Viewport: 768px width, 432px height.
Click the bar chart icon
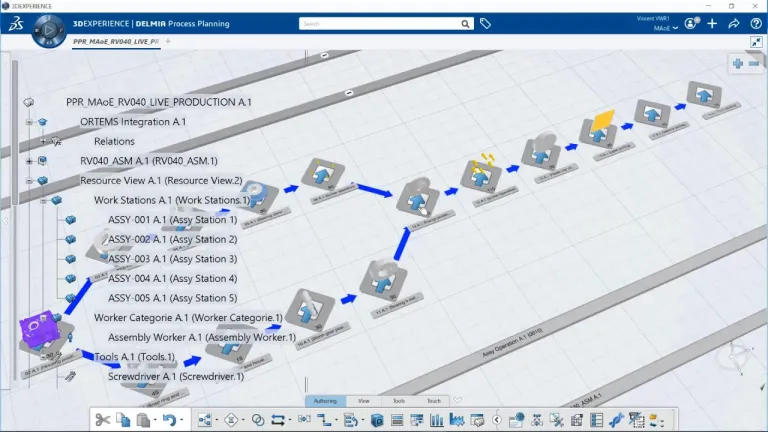pyautogui.click(x=436, y=420)
